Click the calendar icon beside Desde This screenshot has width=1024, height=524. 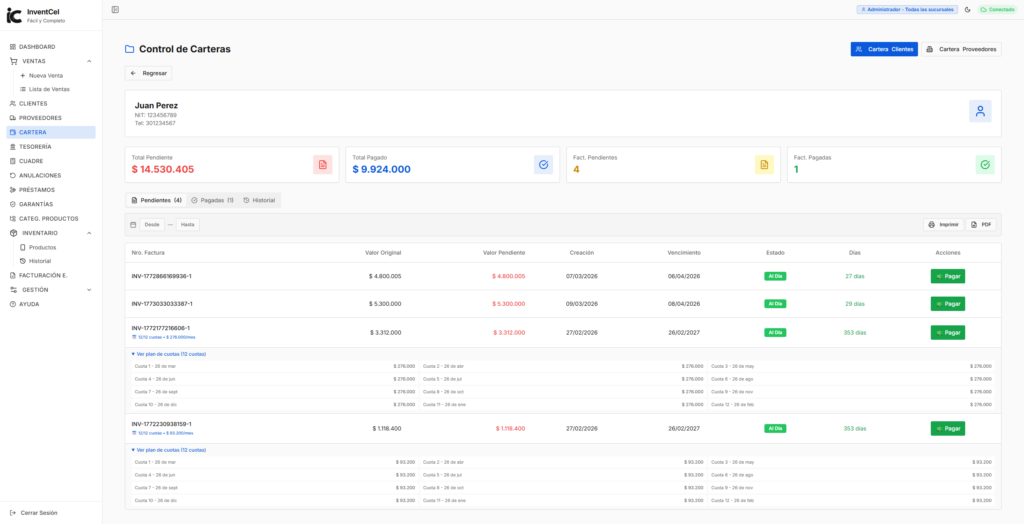(x=133, y=225)
